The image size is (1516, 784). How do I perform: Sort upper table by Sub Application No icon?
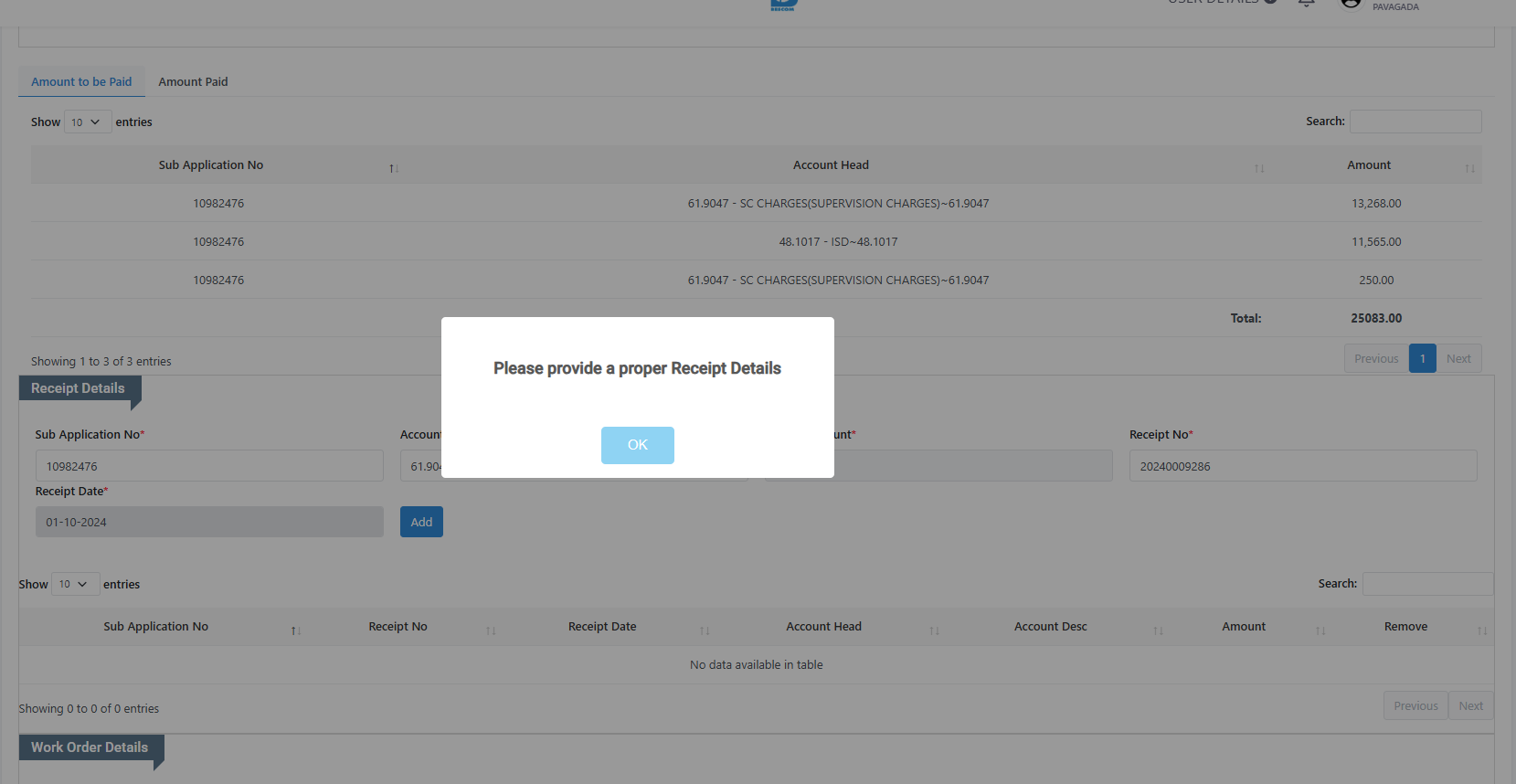pyautogui.click(x=394, y=168)
